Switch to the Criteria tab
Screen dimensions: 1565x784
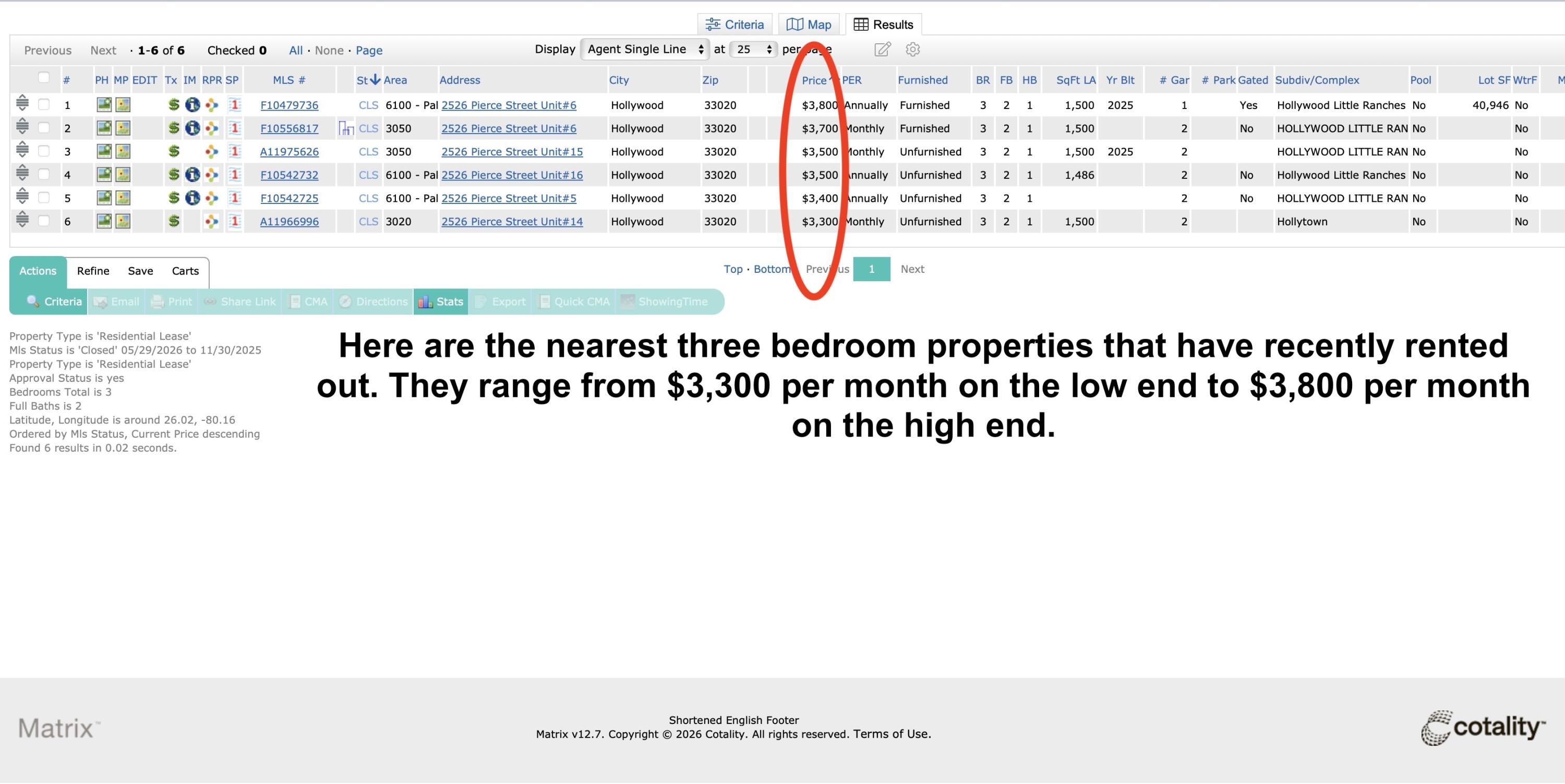point(735,25)
